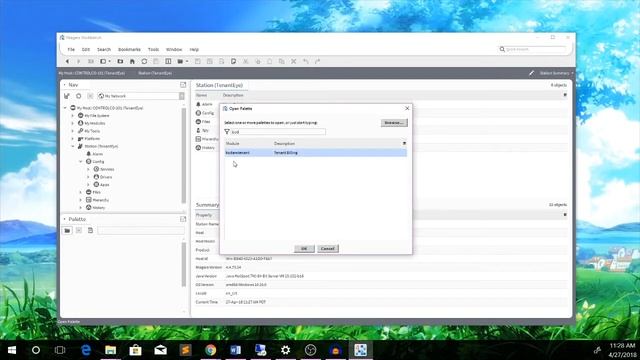Click the sync tree icon in Nav toolbar
The width and height of the screenshot is (640, 360).
point(67,96)
